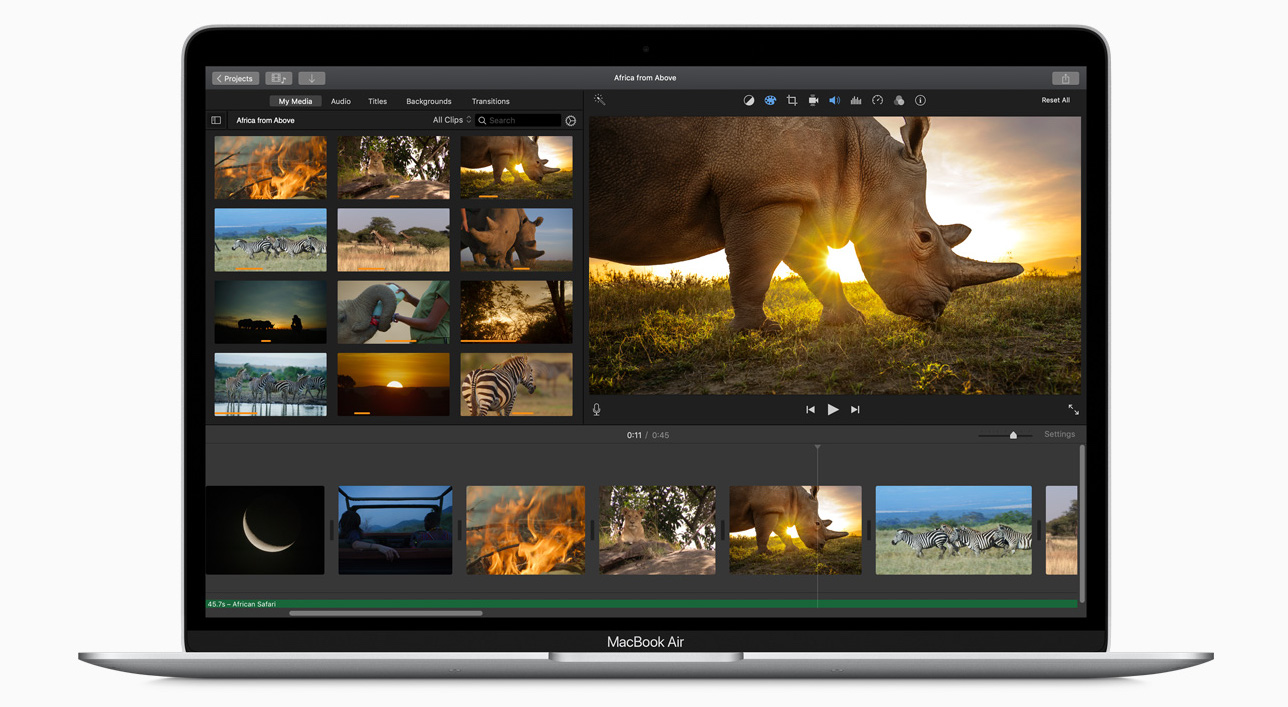Open the All Clips filter dropdown

coord(451,120)
